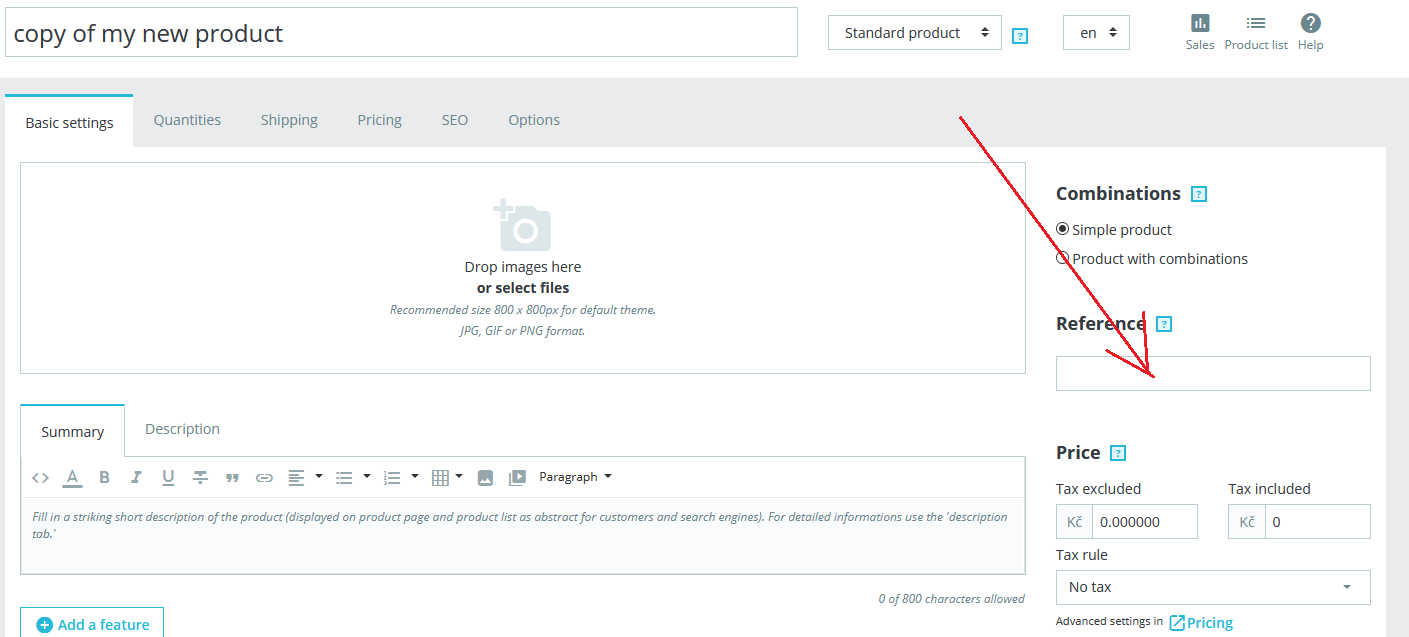
Task: Open the No tax rule dropdown
Action: click(1213, 587)
